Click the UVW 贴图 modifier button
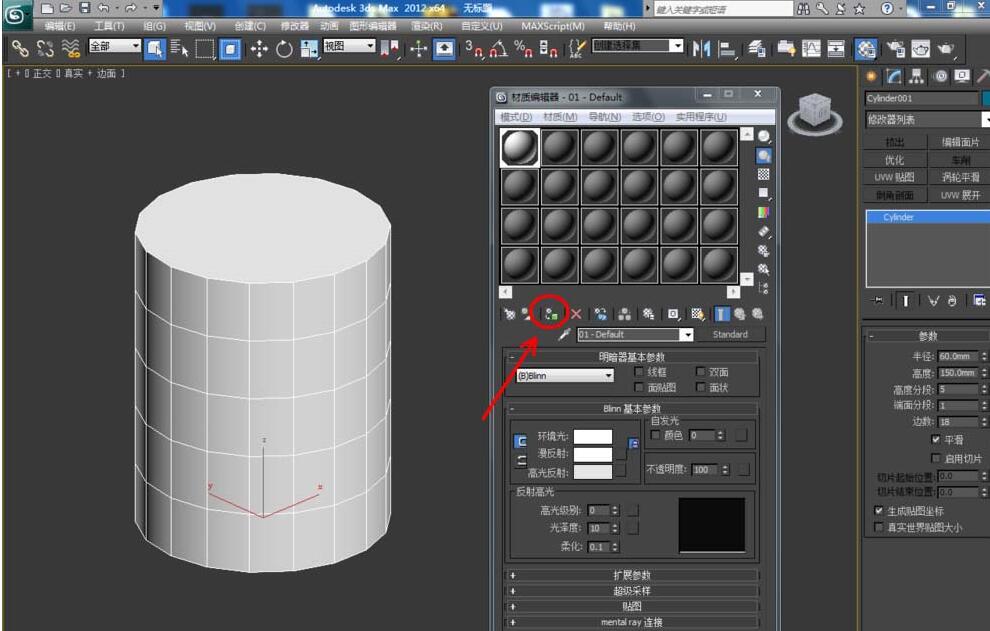 tap(894, 177)
